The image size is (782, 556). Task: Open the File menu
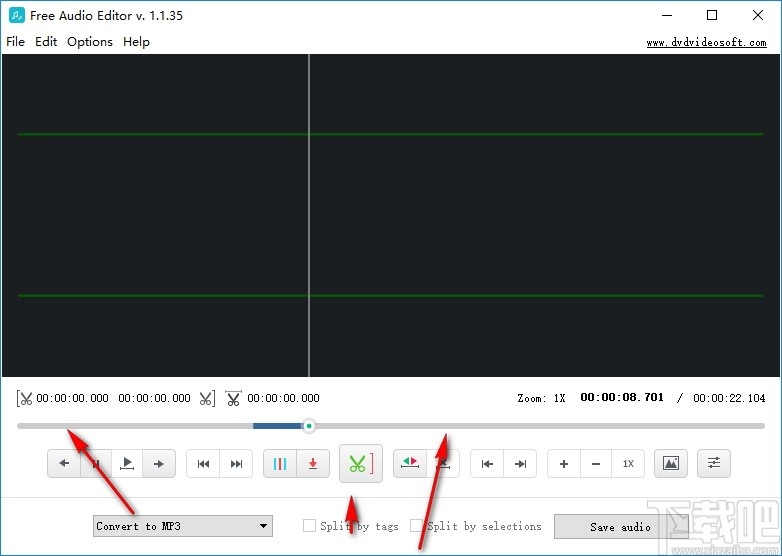pos(15,42)
